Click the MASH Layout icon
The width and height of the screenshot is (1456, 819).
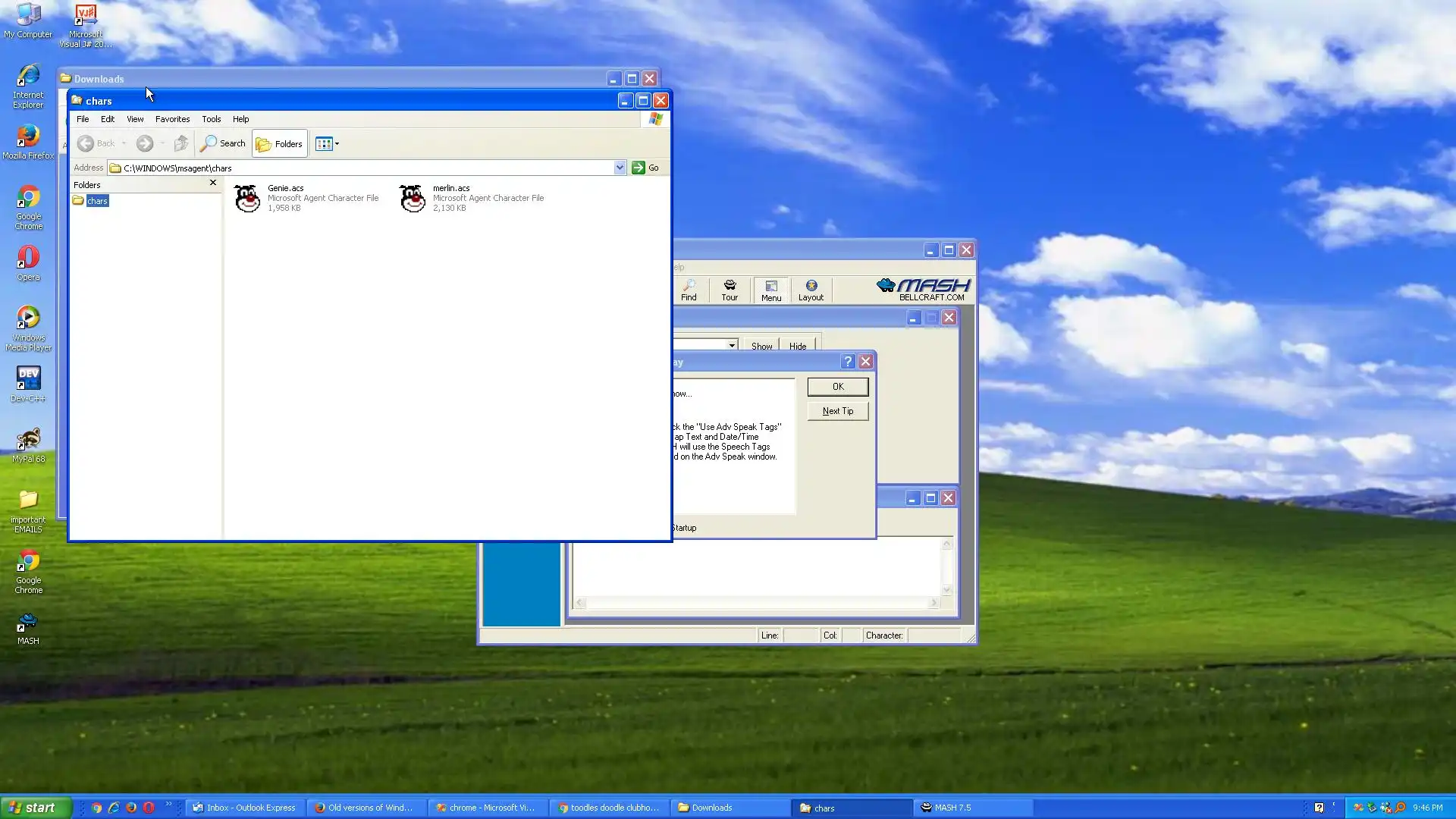[811, 290]
